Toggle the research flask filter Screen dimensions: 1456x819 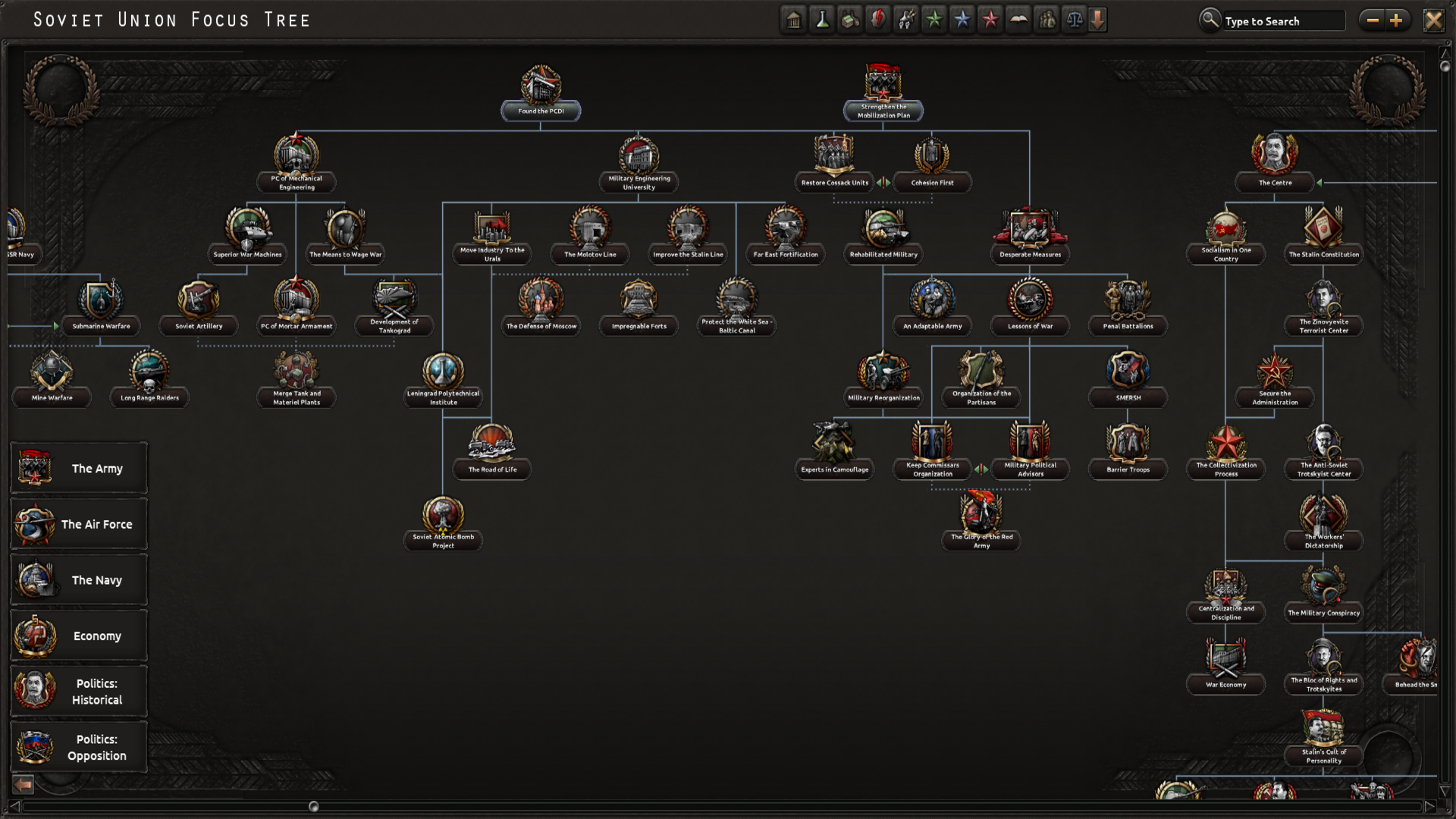point(822,20)
